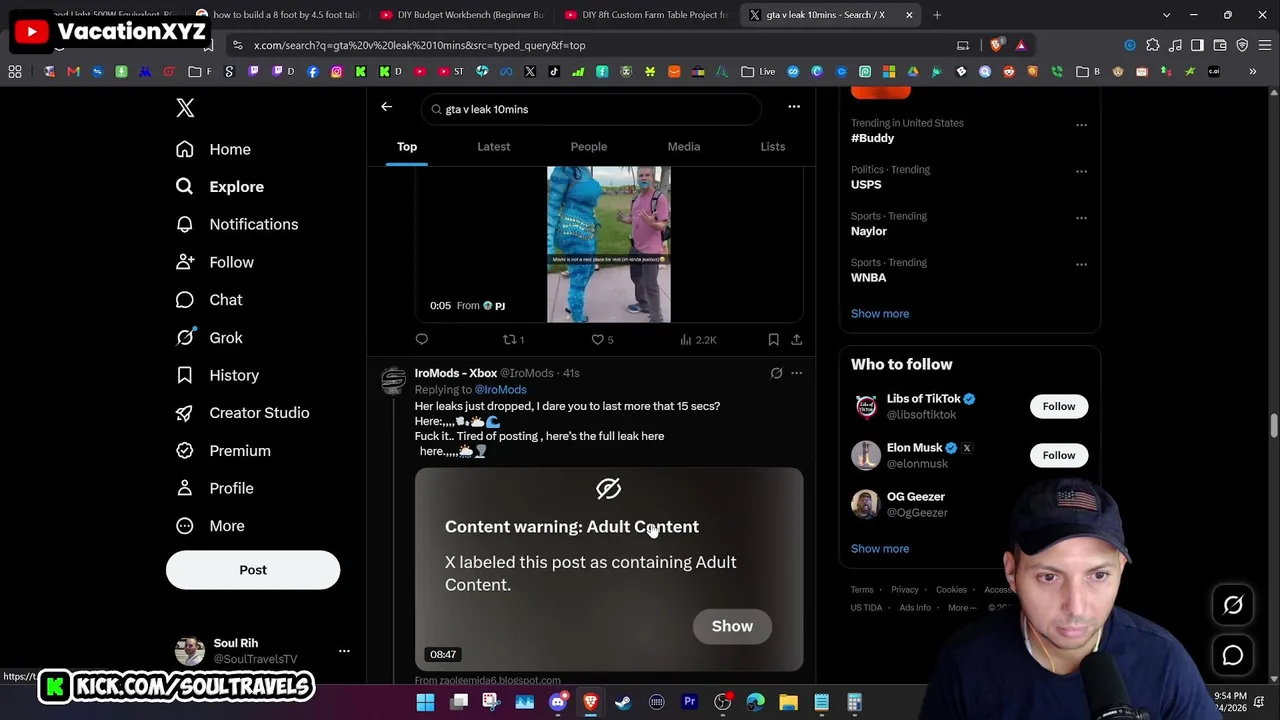The height and width of the screenshot is (720, 1280).
Task: Click the 2.2K views analytics icon
Action: (698, 340)
